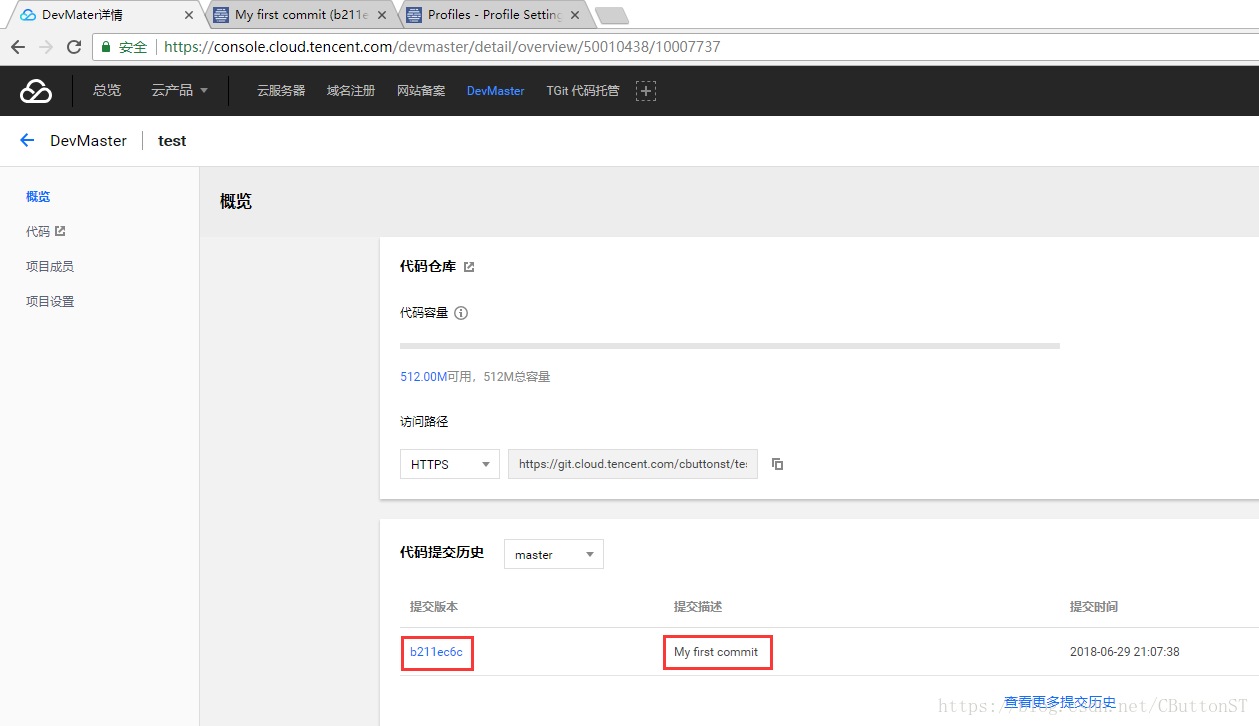Close the DevMater详情 tab
The height and width of the screenshot is (726, 1259).
coord(189,15)
